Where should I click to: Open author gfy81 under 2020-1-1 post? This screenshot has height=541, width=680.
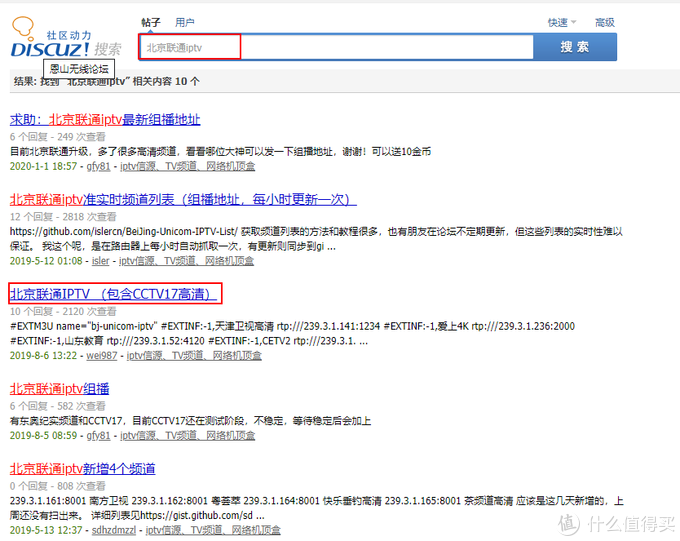point(98,166)
